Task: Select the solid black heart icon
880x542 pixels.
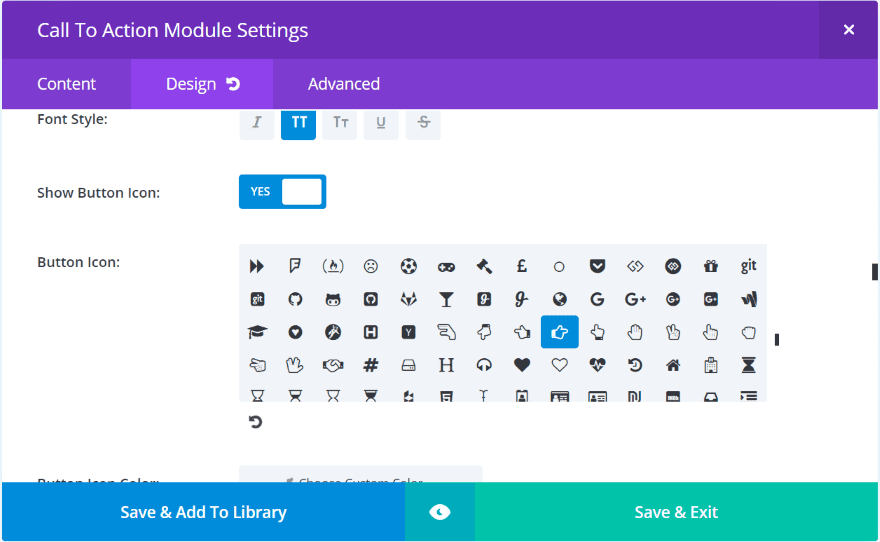Action: [x=521, y=365]
